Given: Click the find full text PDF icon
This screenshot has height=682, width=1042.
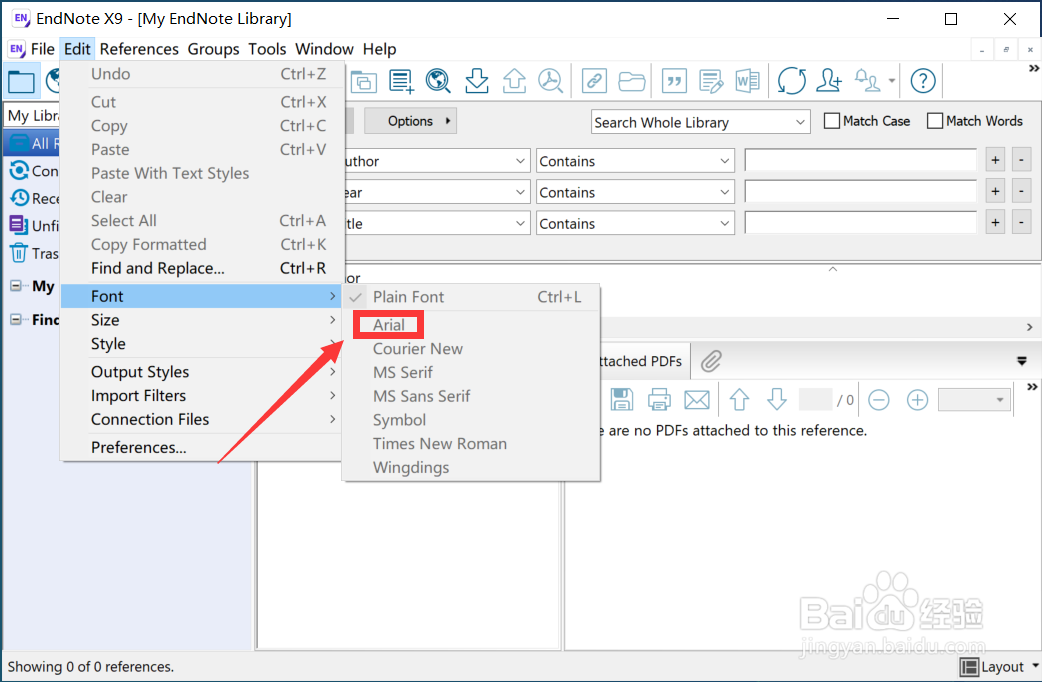Looking at the screenshot, I should click(x=551, y=81).
